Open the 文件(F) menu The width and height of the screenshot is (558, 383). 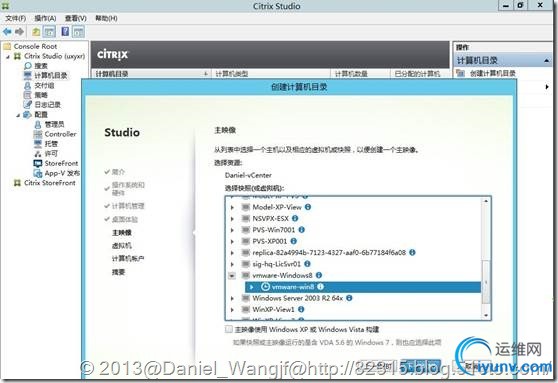click(15, 18)
